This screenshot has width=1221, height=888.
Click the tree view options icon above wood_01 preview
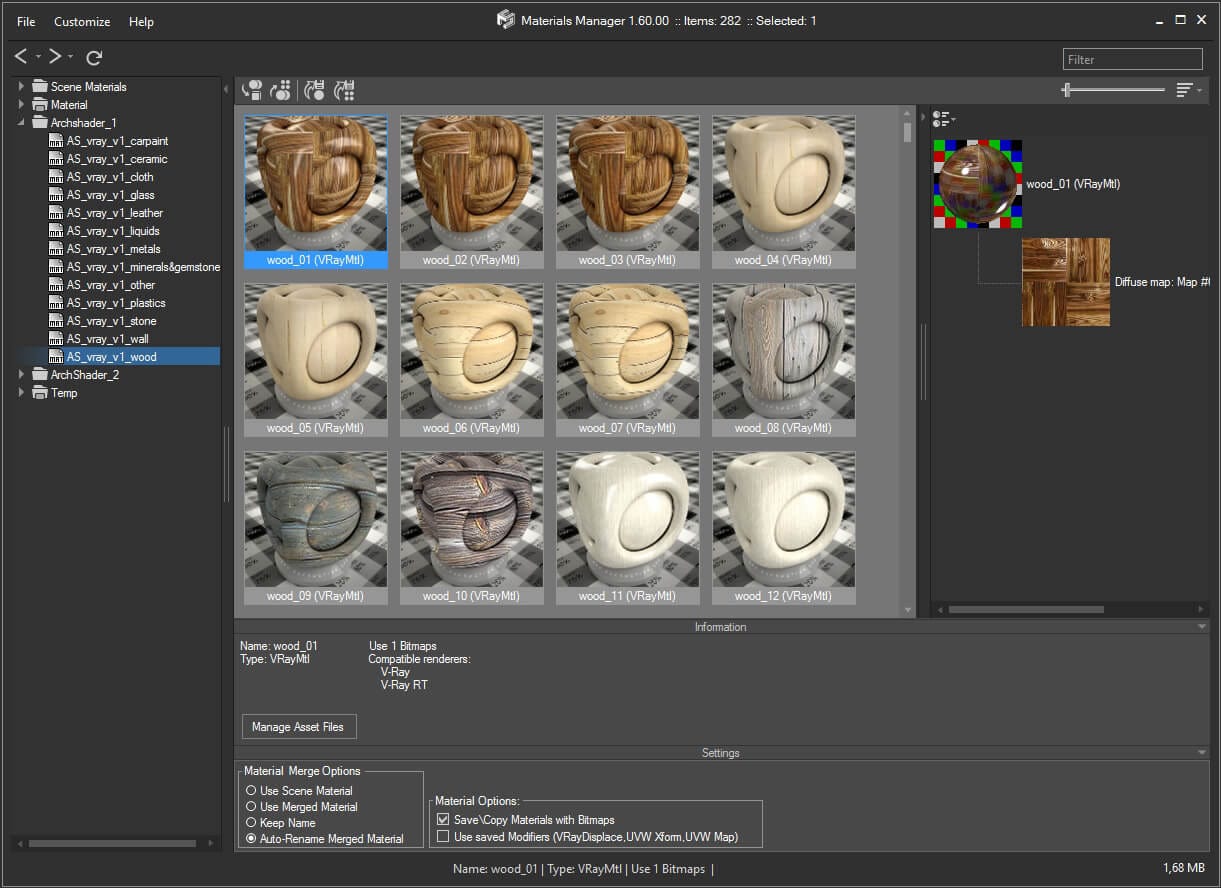tap(943, 119)
